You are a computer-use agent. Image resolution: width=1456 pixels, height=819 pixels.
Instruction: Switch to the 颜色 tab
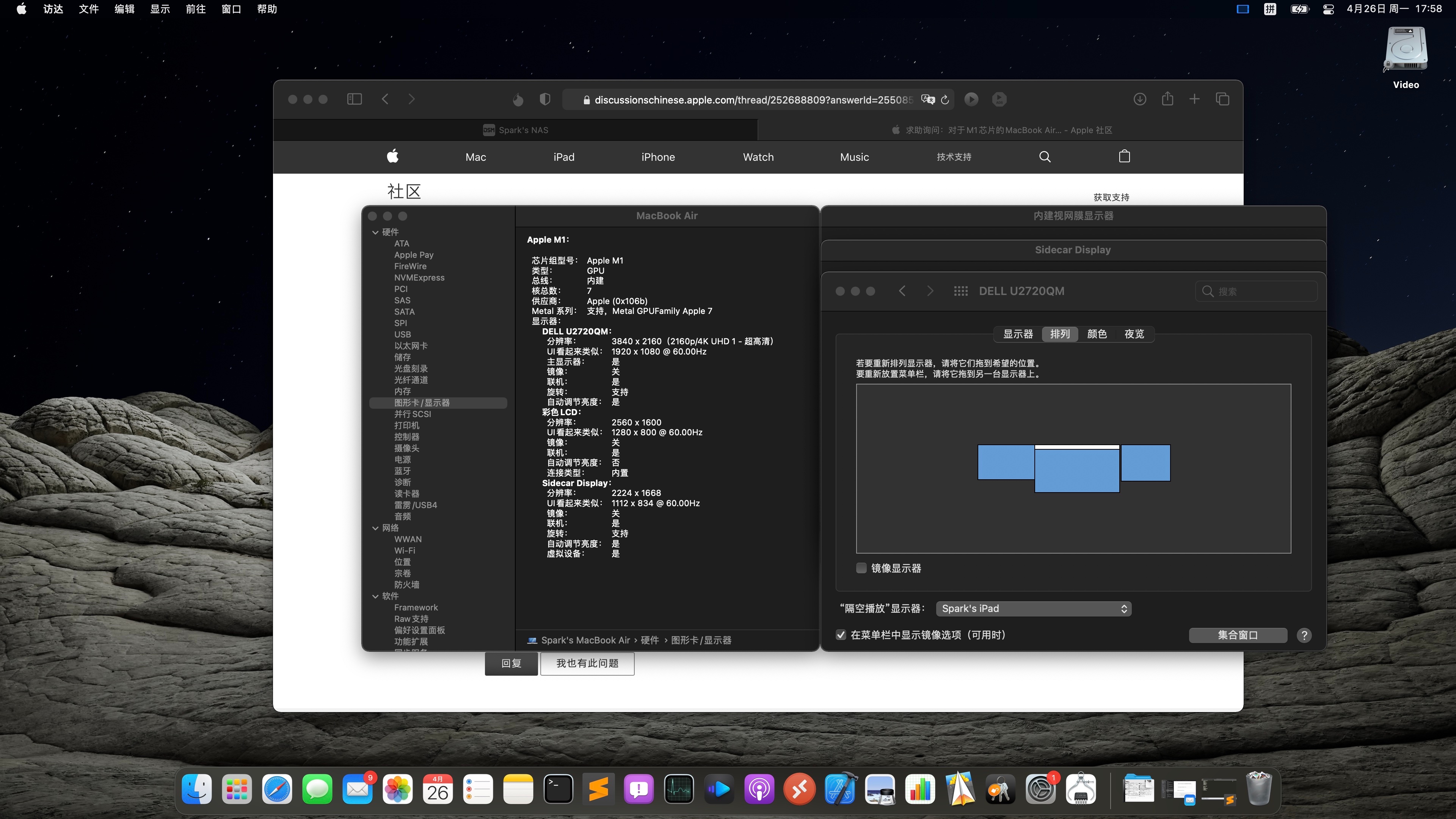click(1097, 334)
